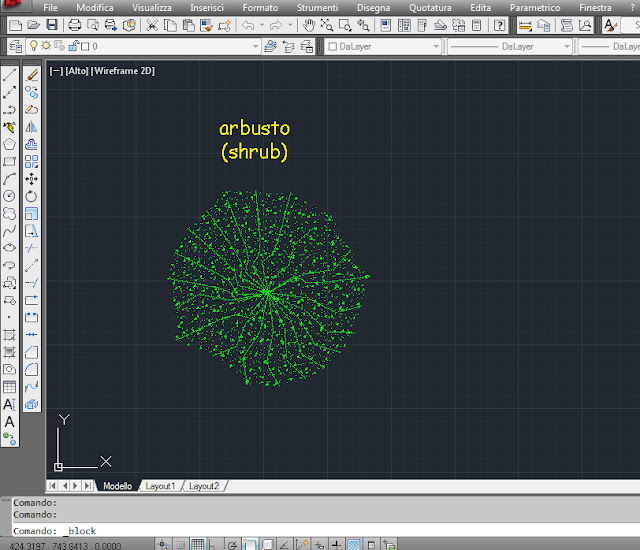Toggle Grid display in status bar

coord(198,544)
